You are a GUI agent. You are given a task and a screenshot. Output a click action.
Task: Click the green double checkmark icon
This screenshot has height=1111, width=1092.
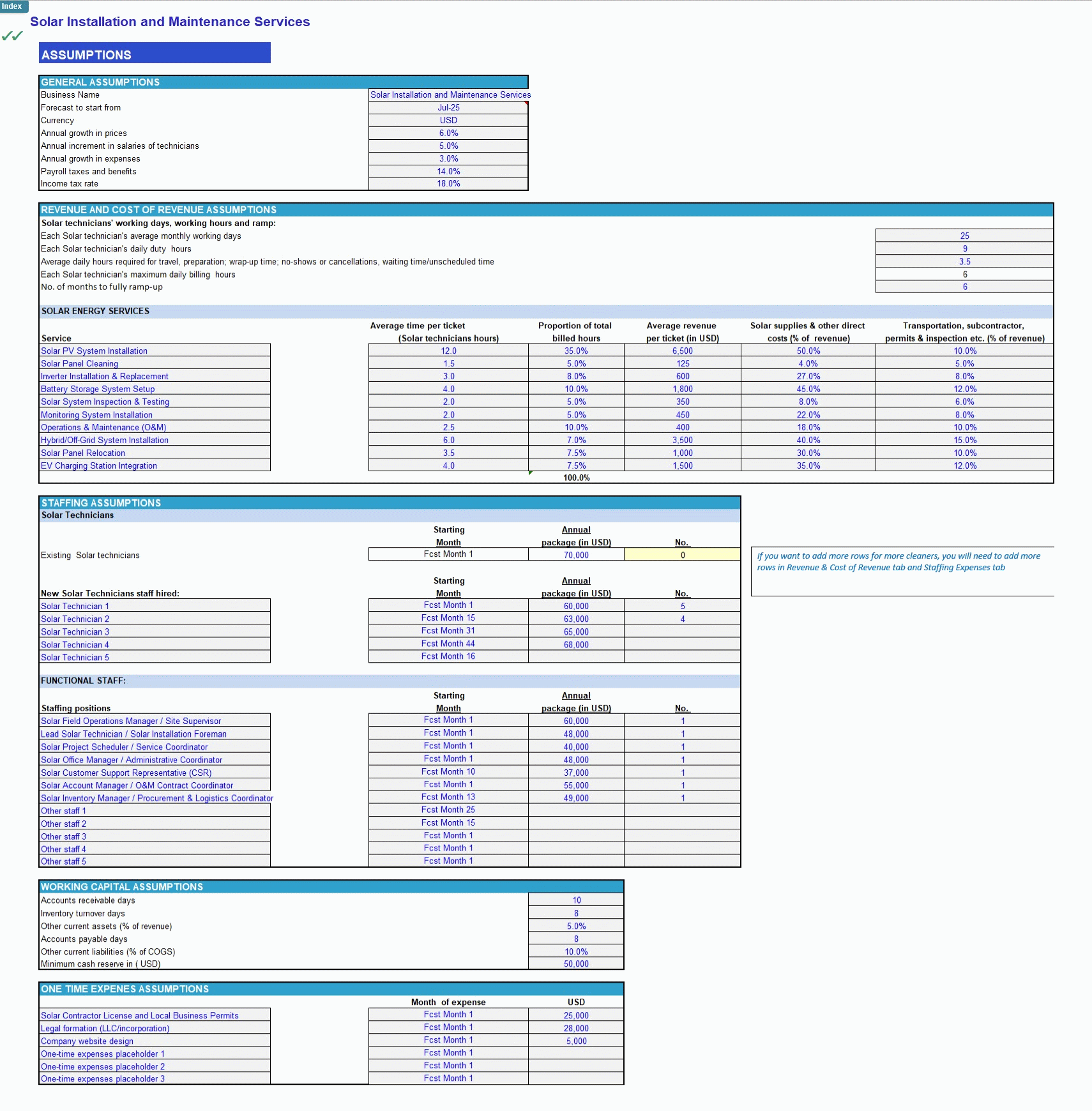click(12, 36)
